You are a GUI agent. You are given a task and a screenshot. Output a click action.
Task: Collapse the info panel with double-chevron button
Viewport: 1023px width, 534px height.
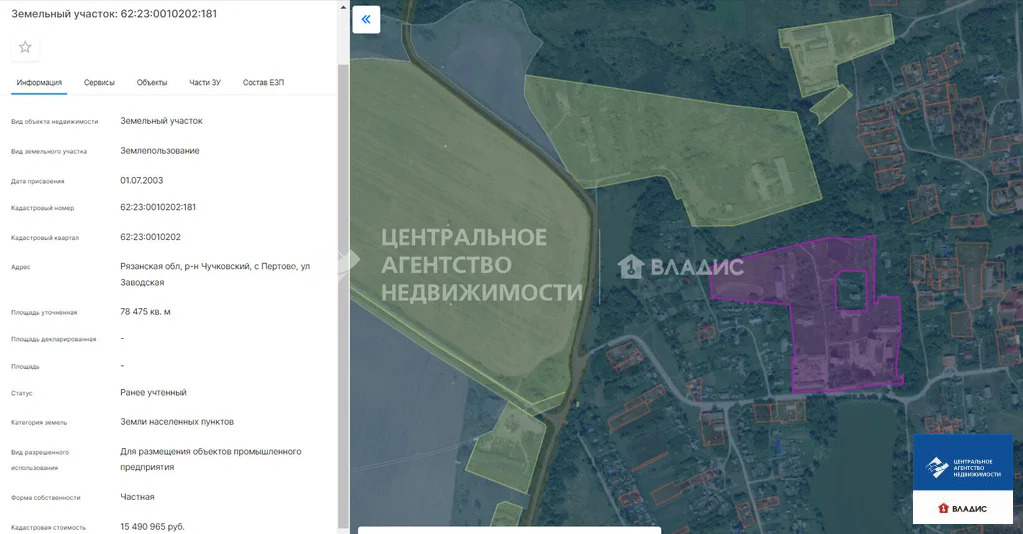pyautogui.click(x=366, y=19)
